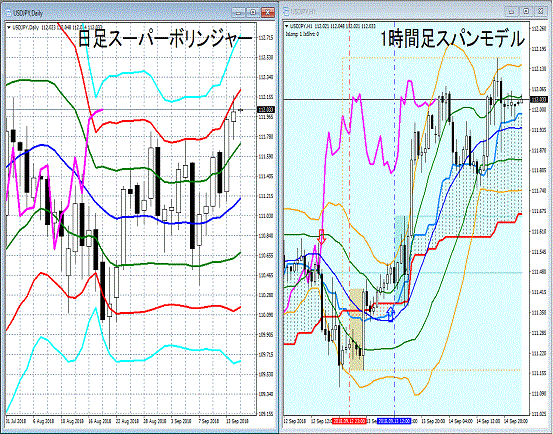
Task: Close the USDJPY,H1 chart window
Action: pyautogui.click(x=541, y=12)
